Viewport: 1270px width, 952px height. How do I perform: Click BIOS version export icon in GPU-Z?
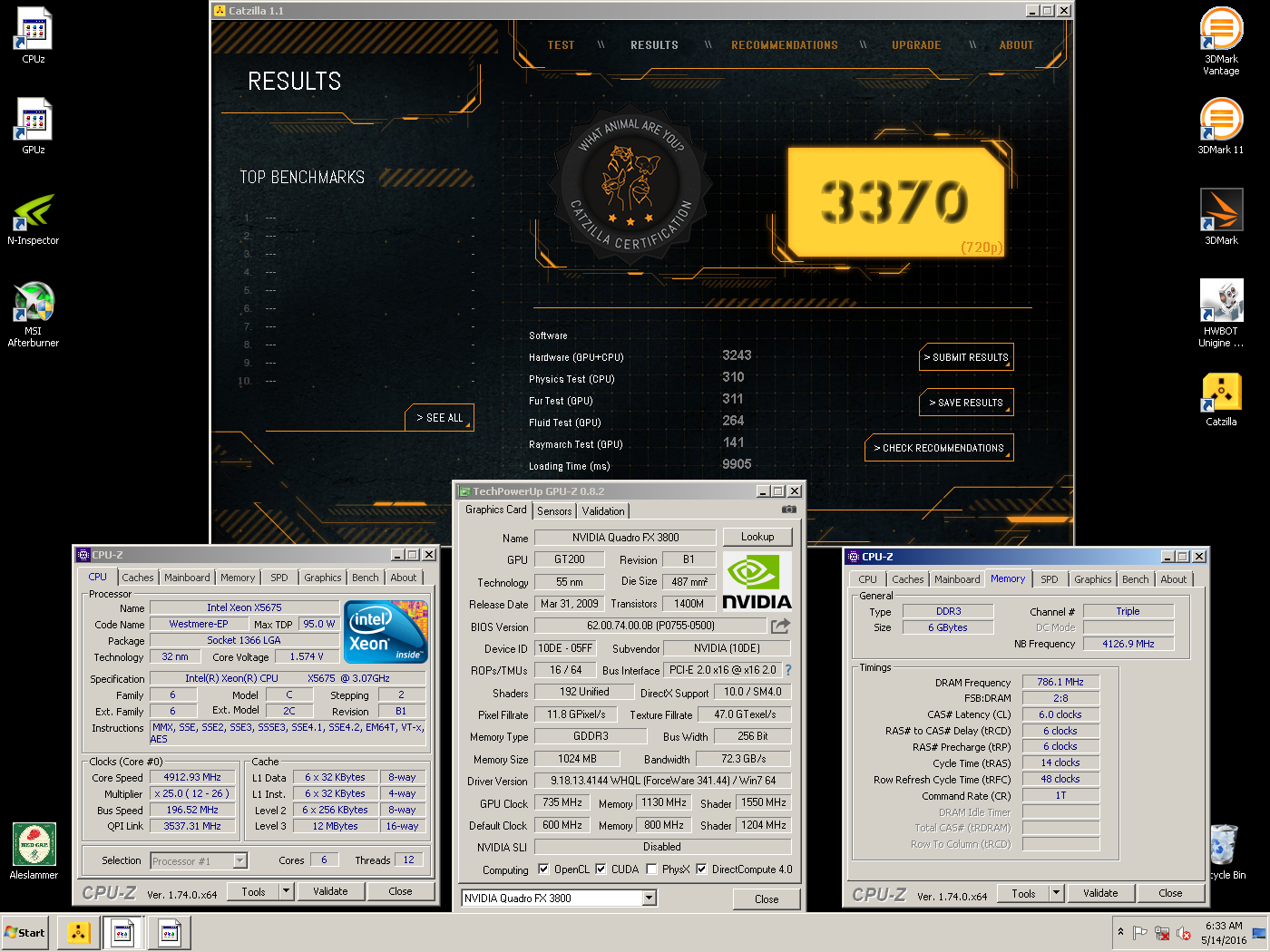(x=780, y=626)
